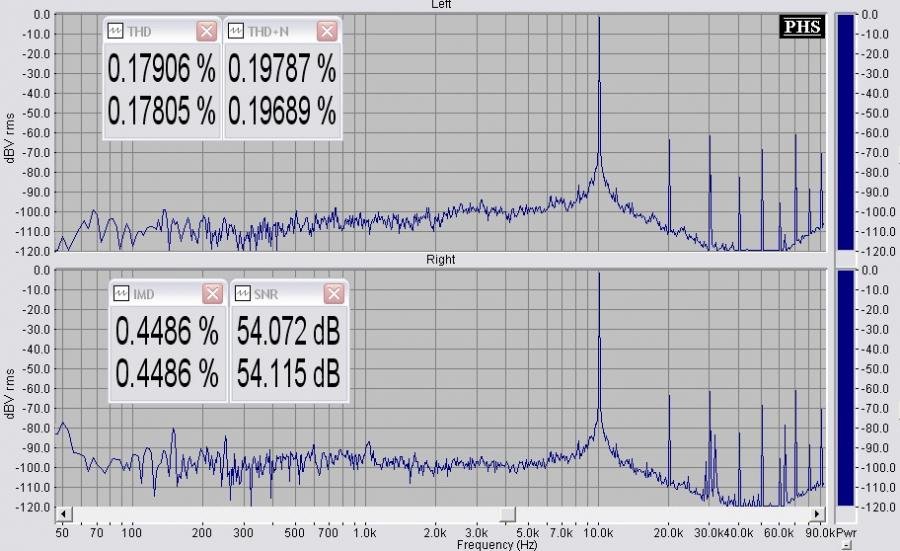
Task: Close the IMD measurement window
Action: click(212, 293)
